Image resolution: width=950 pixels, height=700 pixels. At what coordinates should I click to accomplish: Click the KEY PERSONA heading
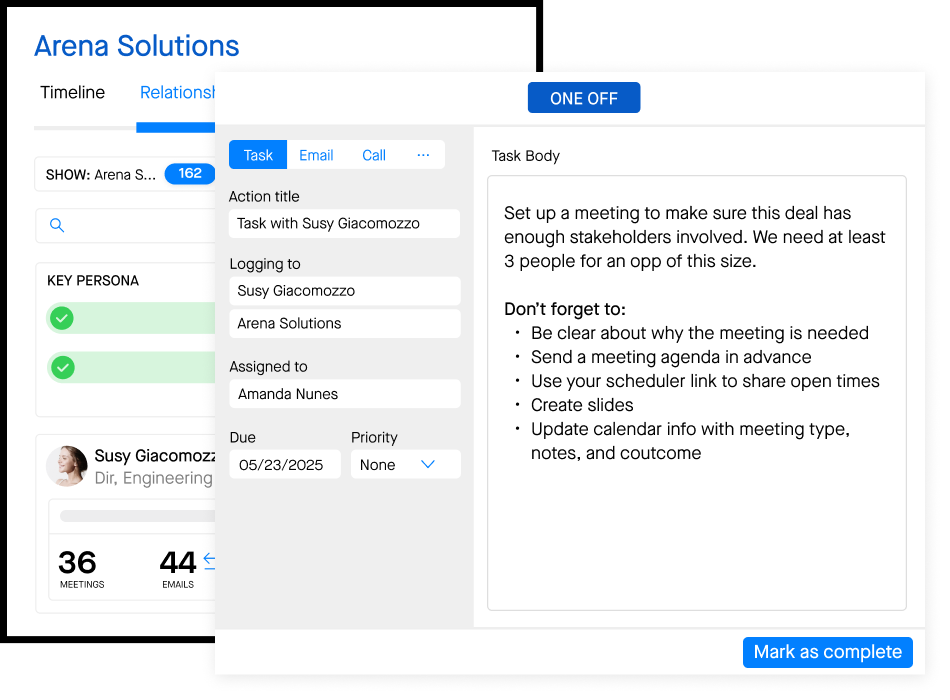[93, 281]
